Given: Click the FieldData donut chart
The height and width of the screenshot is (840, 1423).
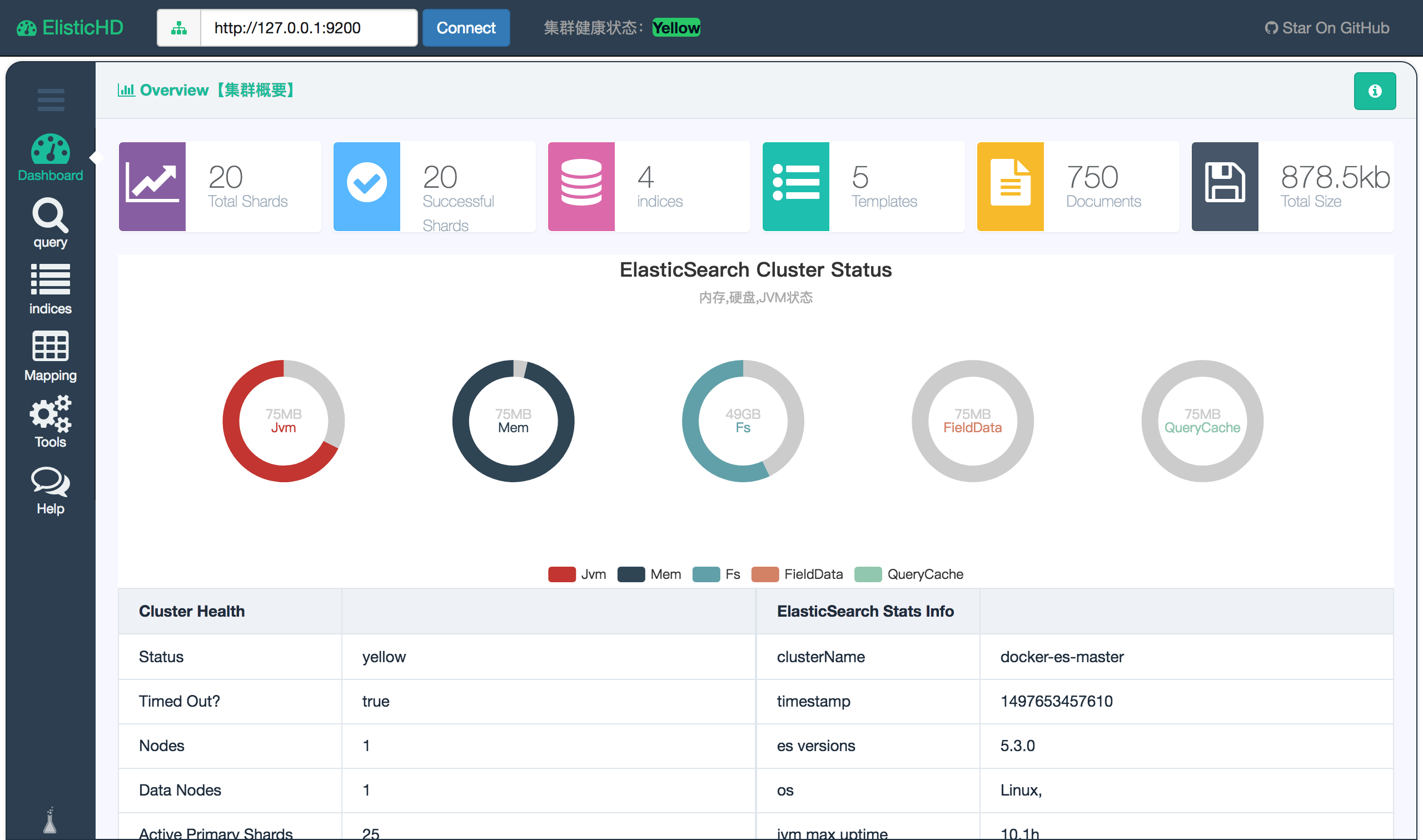Looking at the screenshot, I should point(973,421).
